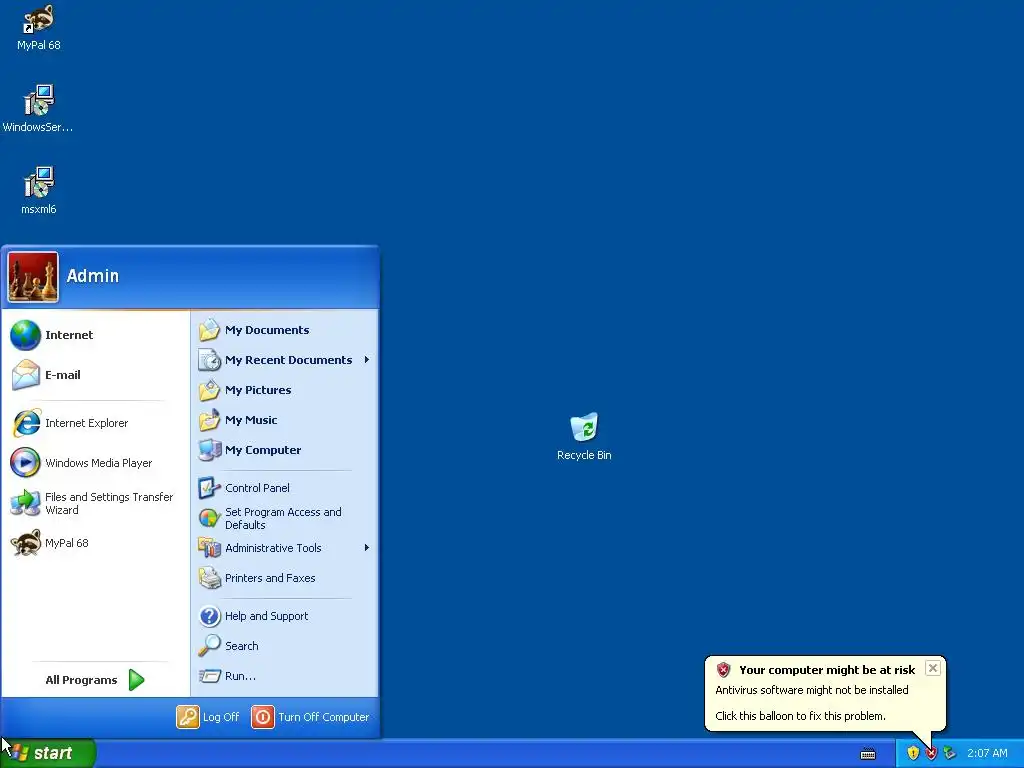This screenshot has height=768, width=1024.
Task: Click the 'Your computer might be at risk' title
Action: 827,670
